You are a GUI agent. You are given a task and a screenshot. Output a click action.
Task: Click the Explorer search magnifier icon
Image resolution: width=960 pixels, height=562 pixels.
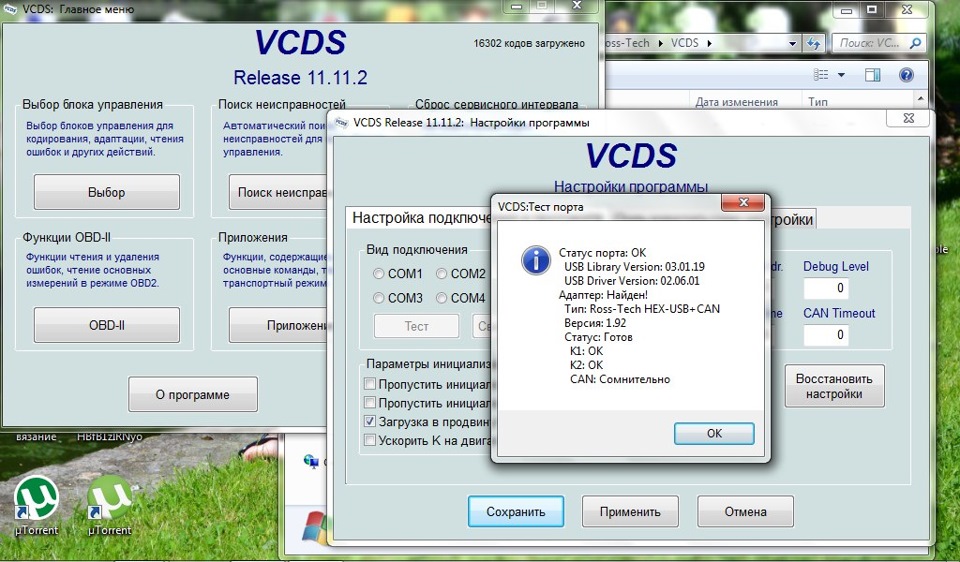pos(915,43)
